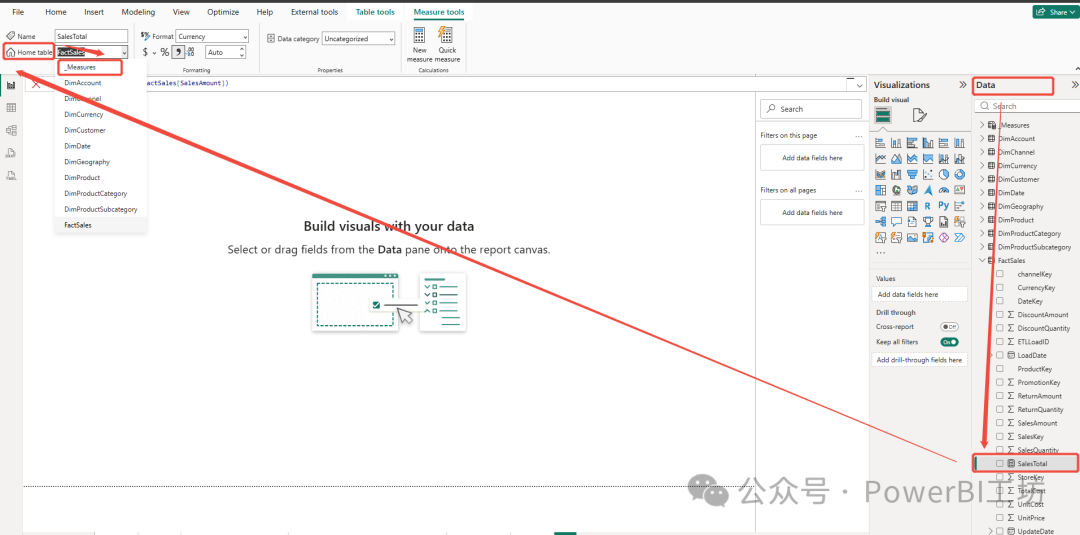Collapse the FactSales table
This screenshot has width=1080, height=535.
click(x=982, y=260)
